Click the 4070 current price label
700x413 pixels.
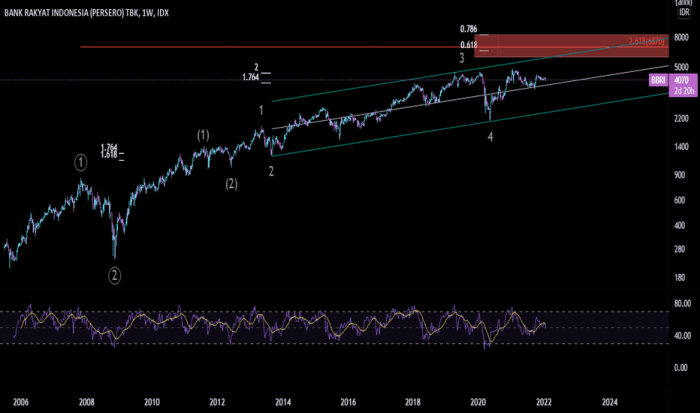[x=684, y=80]
